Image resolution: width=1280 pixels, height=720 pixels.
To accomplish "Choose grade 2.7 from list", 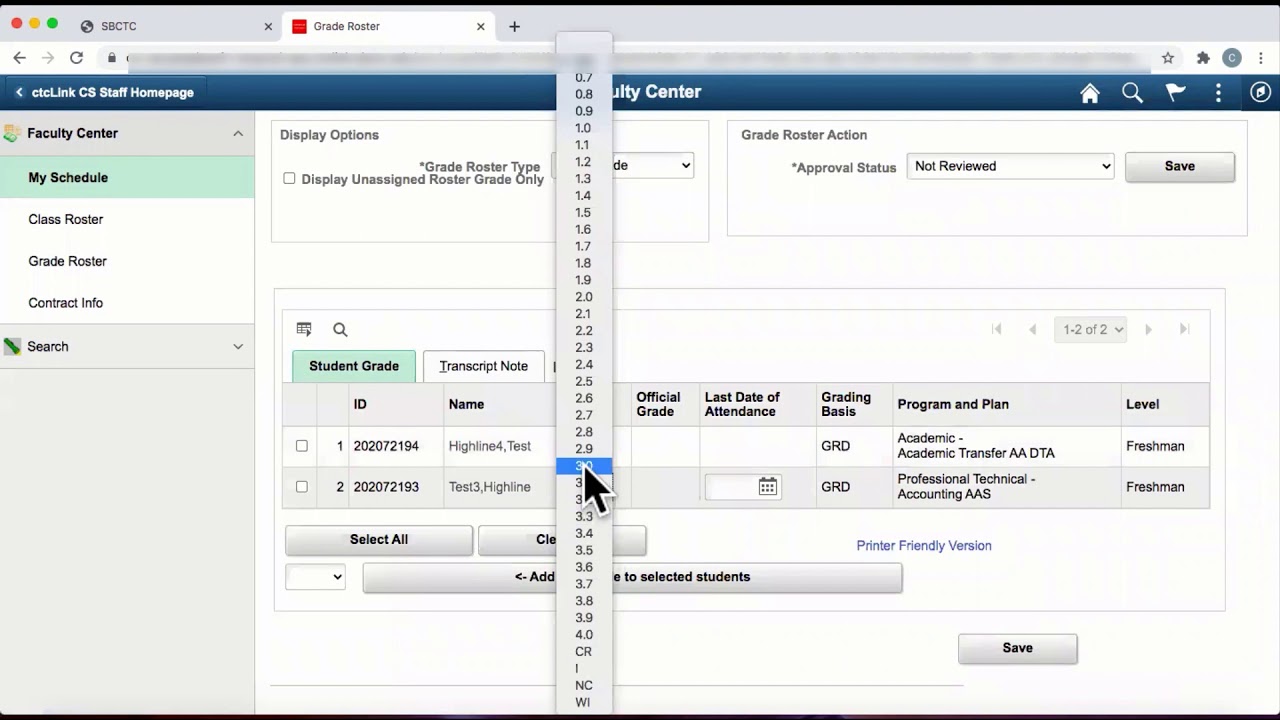I will pos(584,415).
